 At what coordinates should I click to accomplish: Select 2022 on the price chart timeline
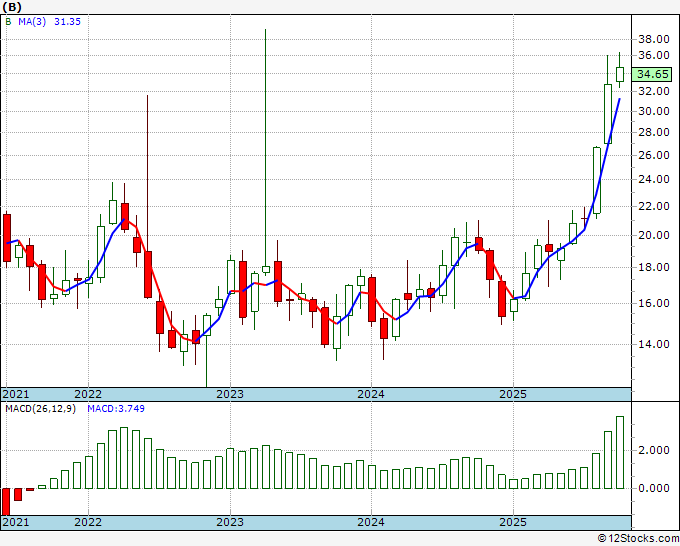point(88,394)
